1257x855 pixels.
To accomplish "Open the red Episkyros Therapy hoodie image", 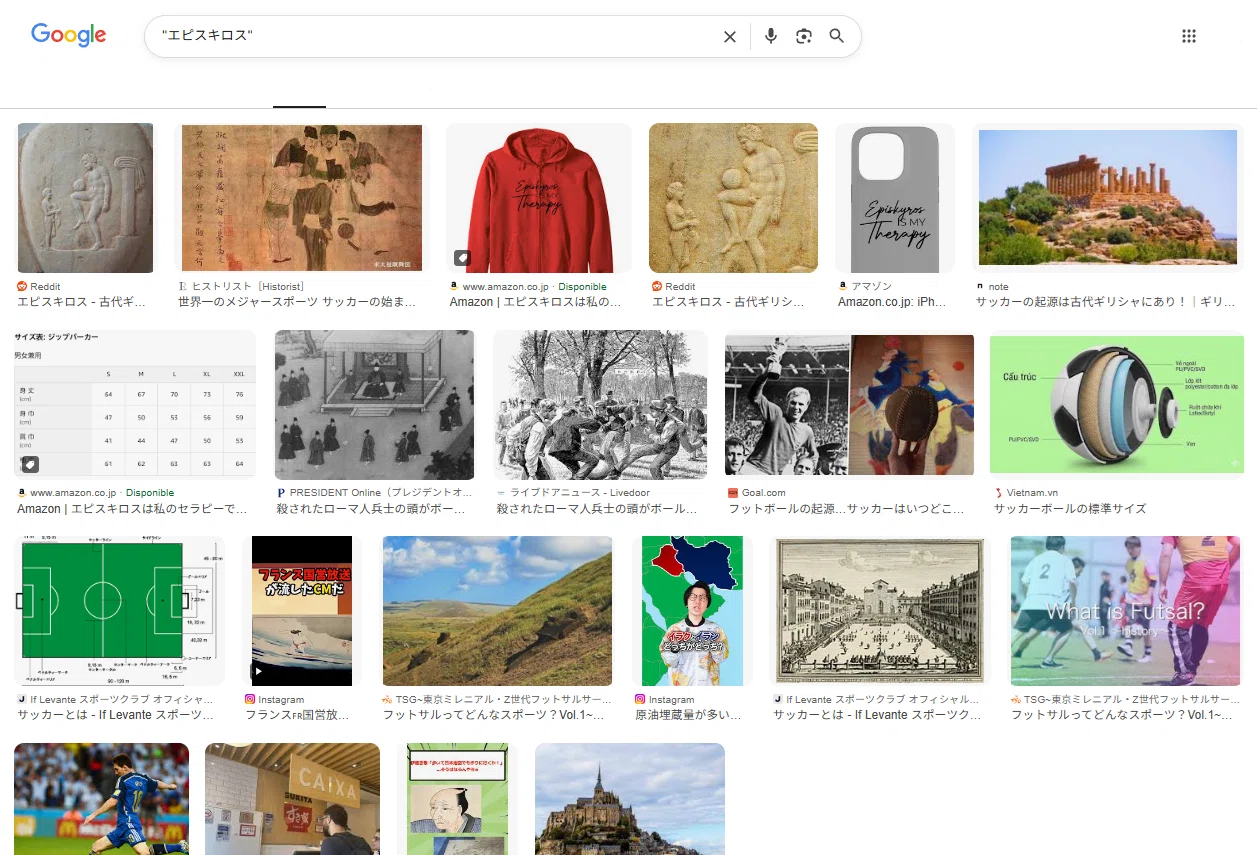I will 539,198.
